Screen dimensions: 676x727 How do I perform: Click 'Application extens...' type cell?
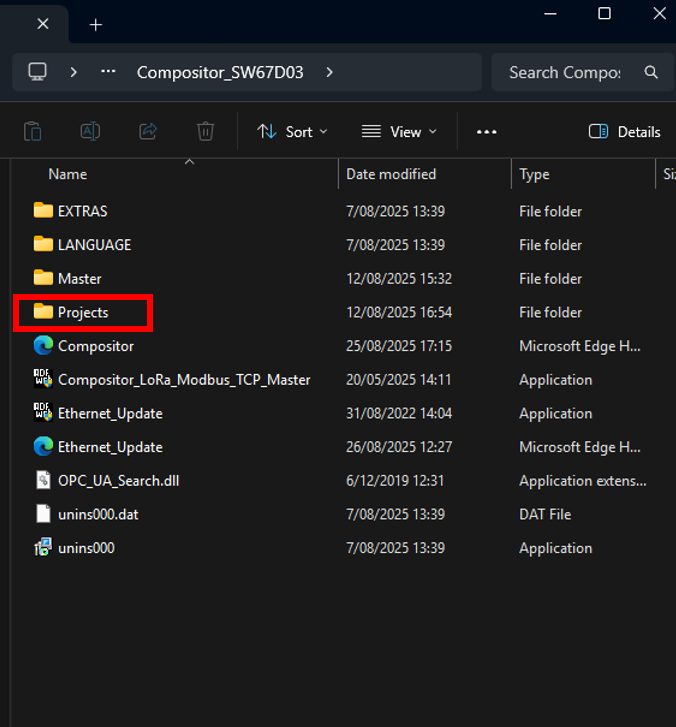click(x=583, y=481)
